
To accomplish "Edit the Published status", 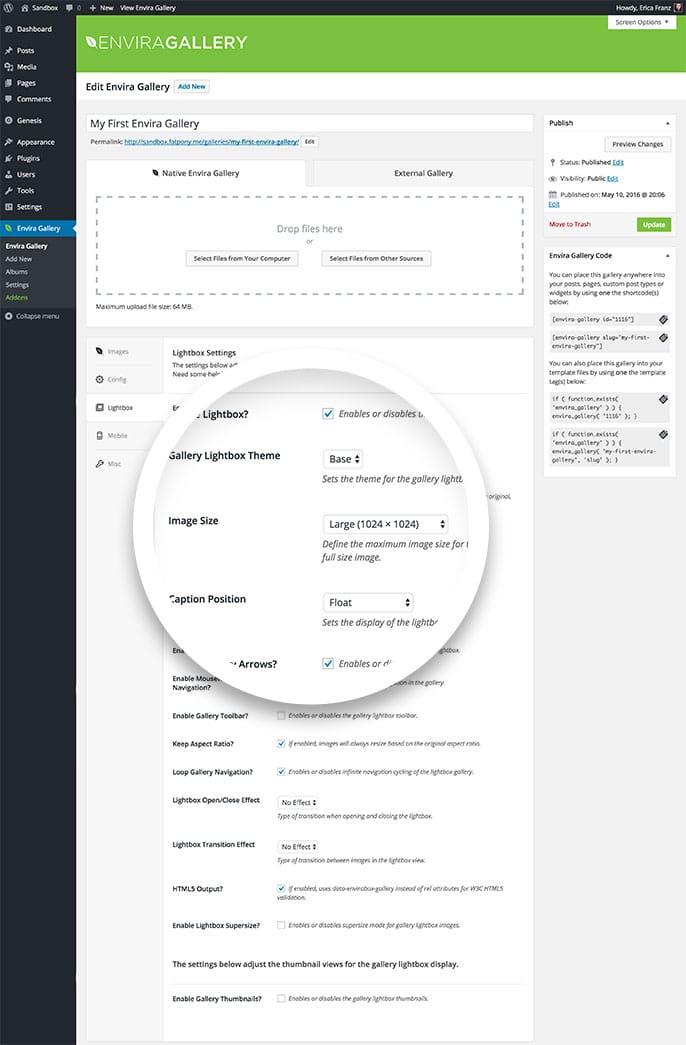I will tap(618, 163).
